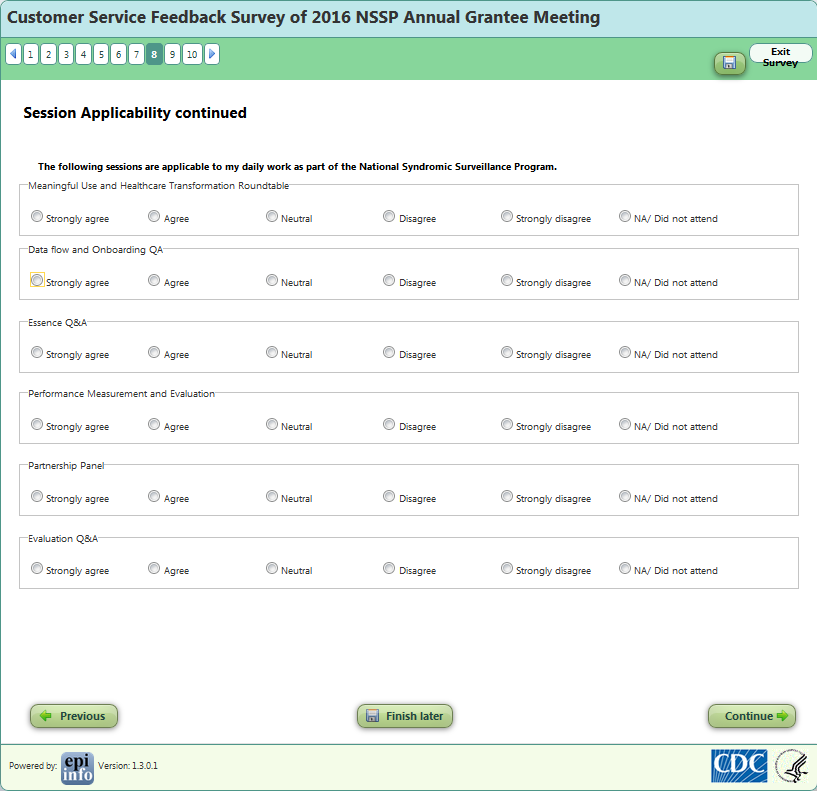Viewport: 817px width, 791px height.
Task: Select current page 8 in pager
Action: (x=154, y=54)
